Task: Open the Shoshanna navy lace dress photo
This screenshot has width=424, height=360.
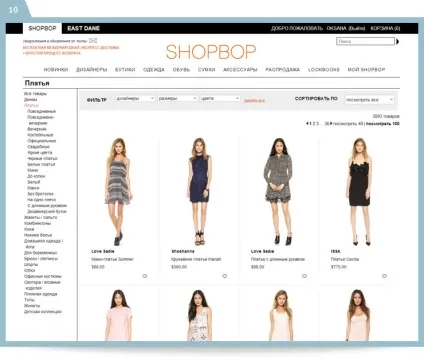Action: pos(199,192)
